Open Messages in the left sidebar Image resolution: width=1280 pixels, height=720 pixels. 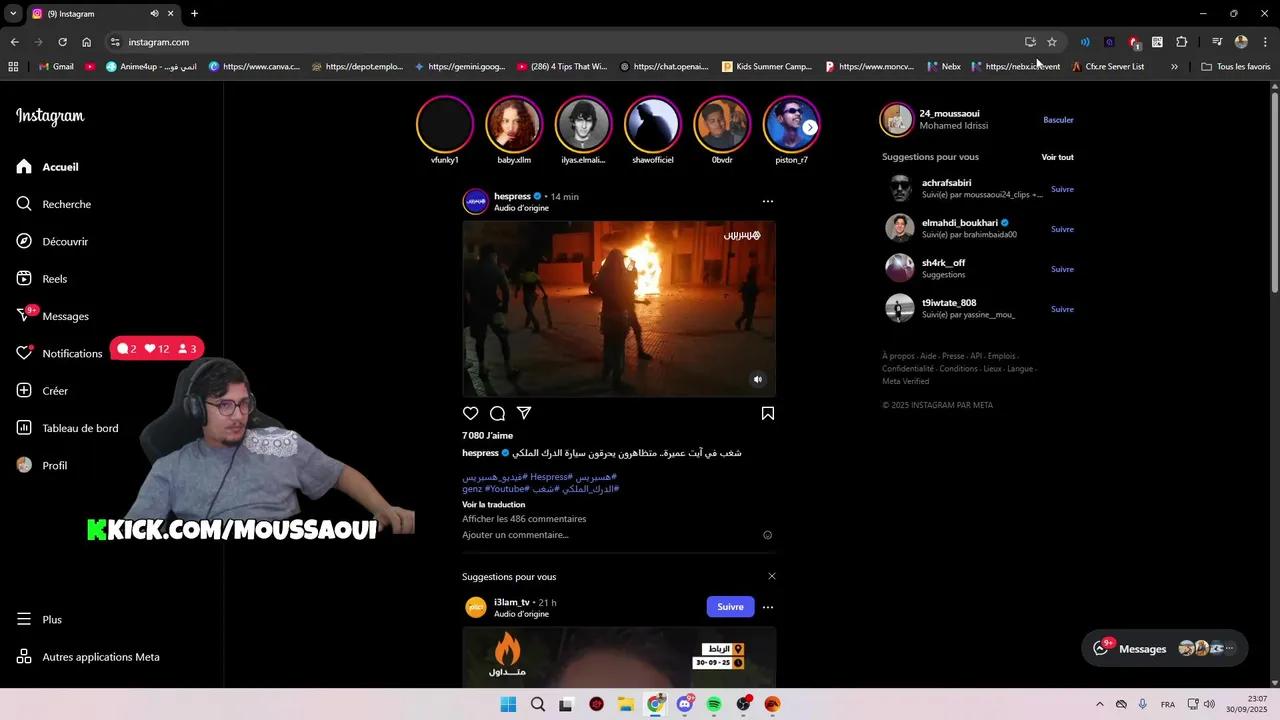(65, 316)
